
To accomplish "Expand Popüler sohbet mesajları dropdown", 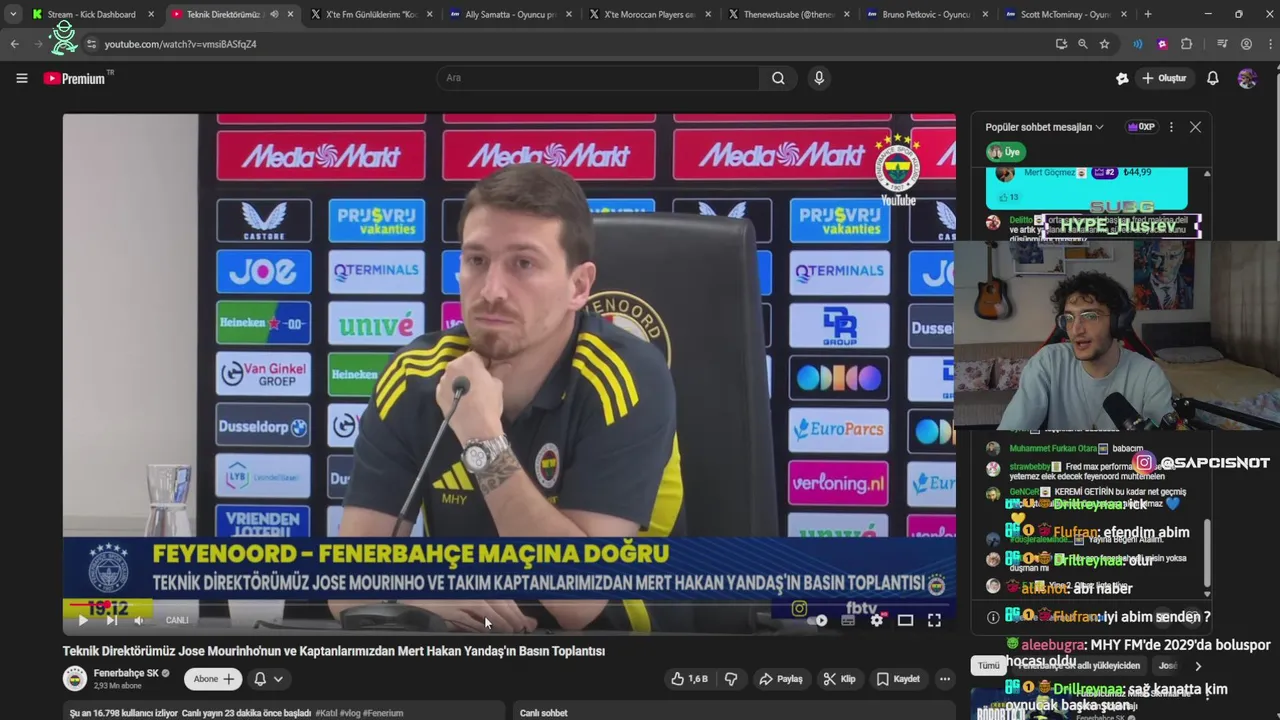I will (1044, 127).
